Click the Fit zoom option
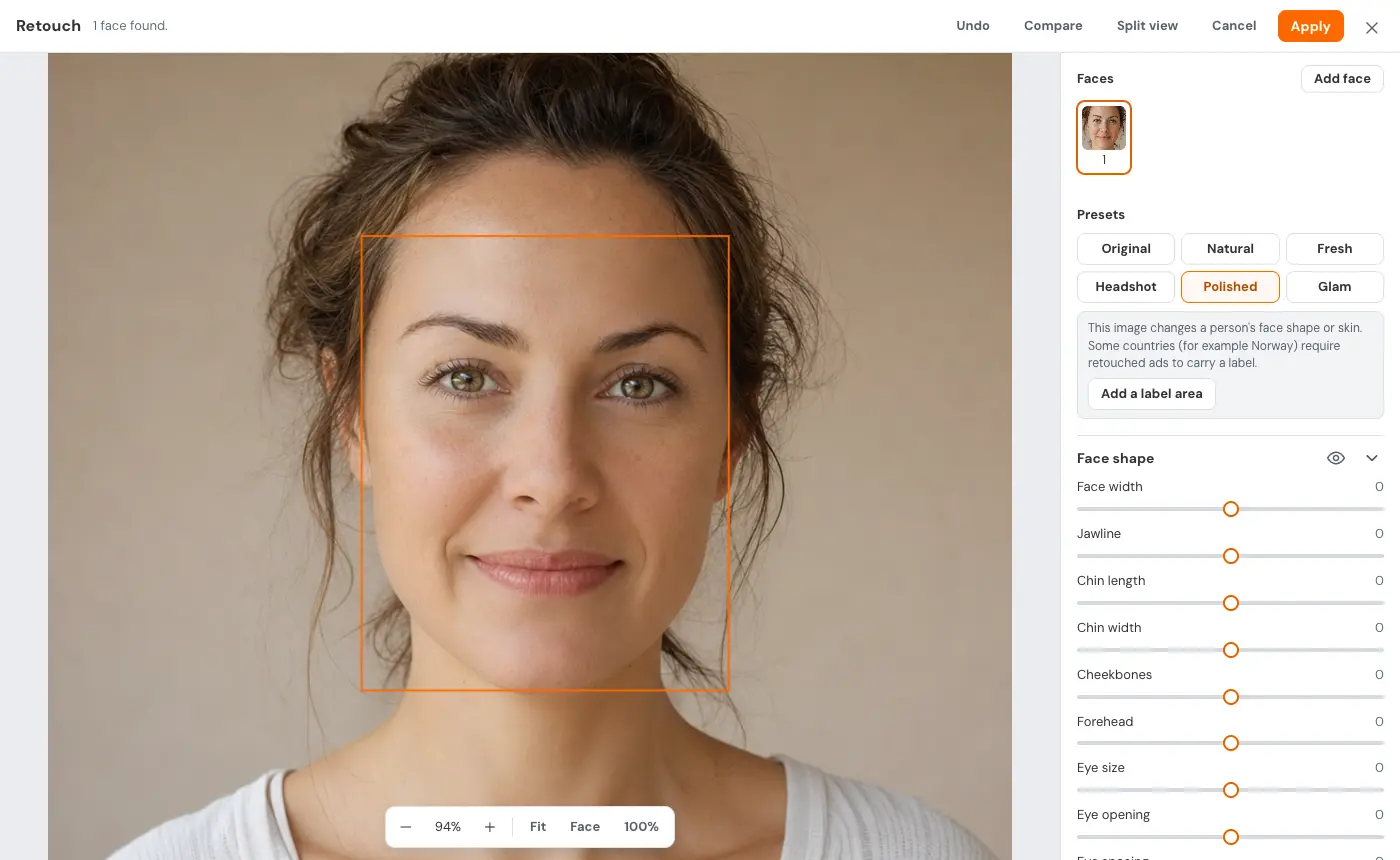Viewport: 1400px width, 860px height. [x=538, y=827]
